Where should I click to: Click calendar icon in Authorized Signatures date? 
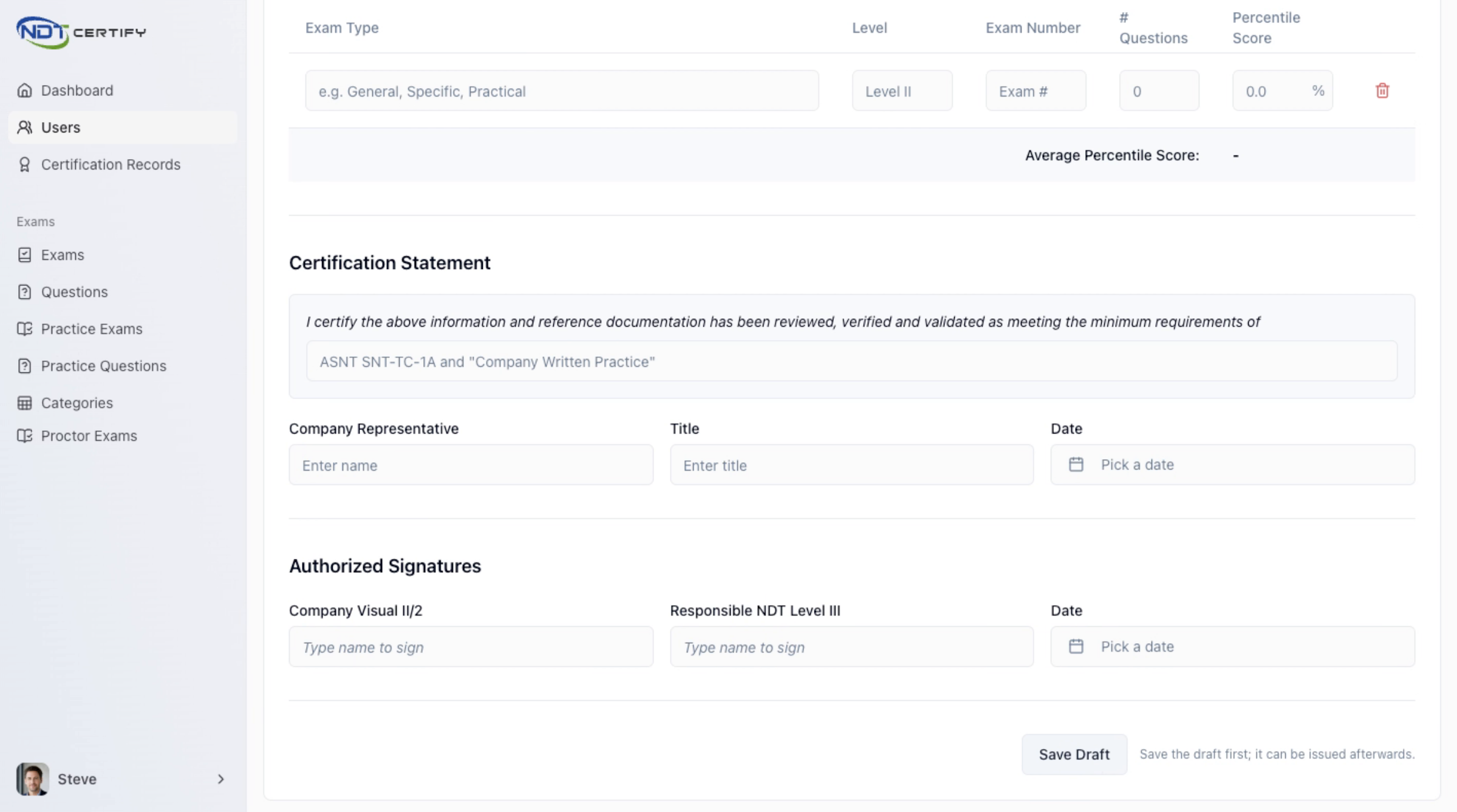pyautogui.click(x=1076, y=647)
